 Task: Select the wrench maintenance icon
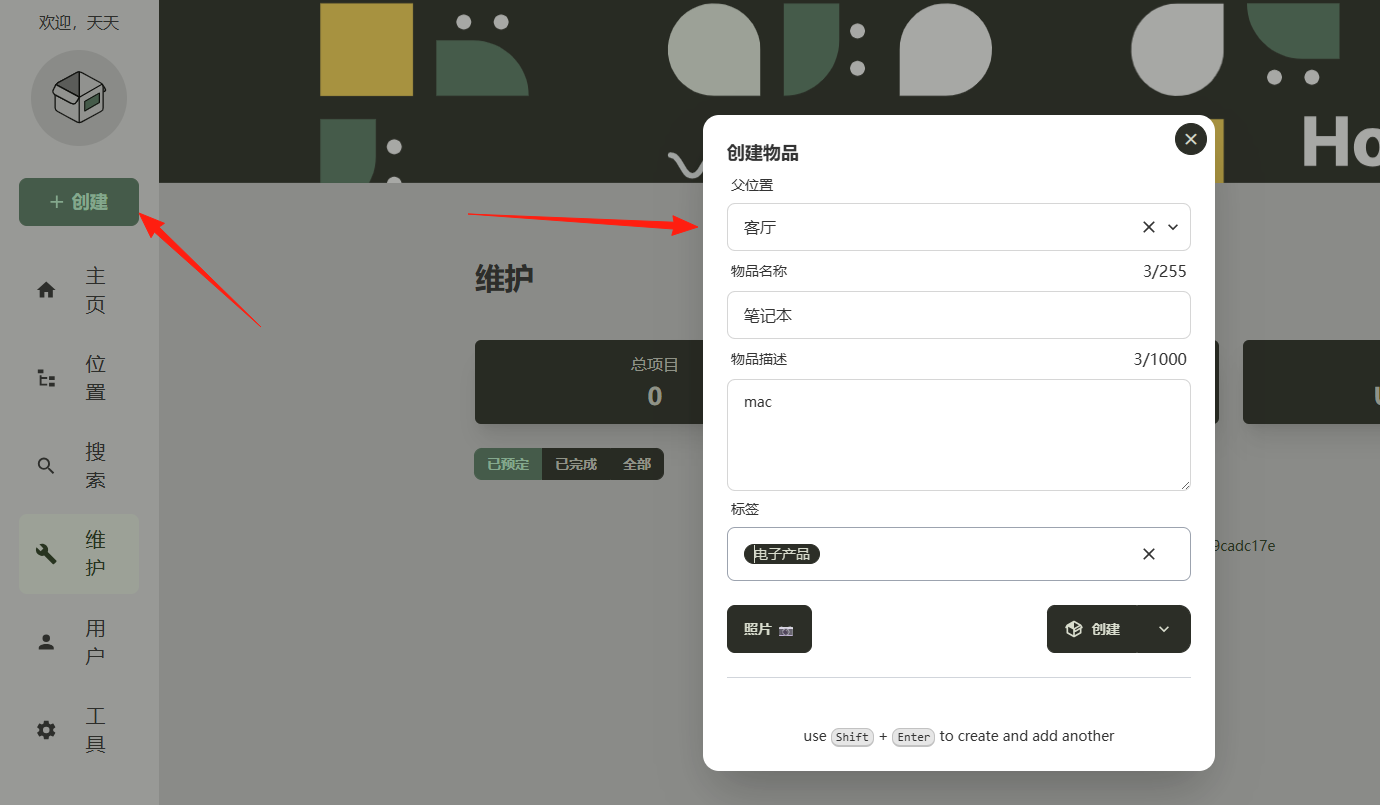click(46, 554)
